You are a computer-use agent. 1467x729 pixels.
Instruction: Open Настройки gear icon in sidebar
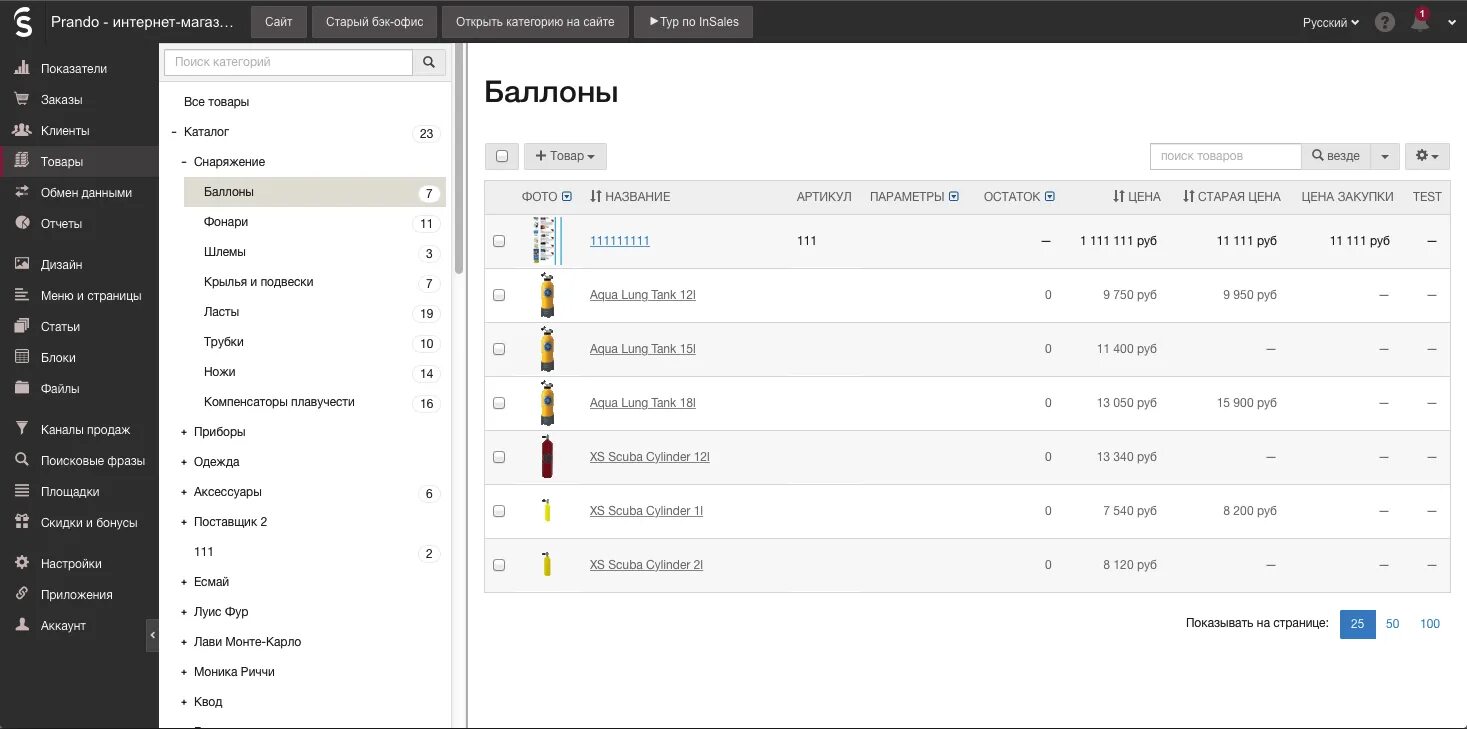tap(21, 563)
